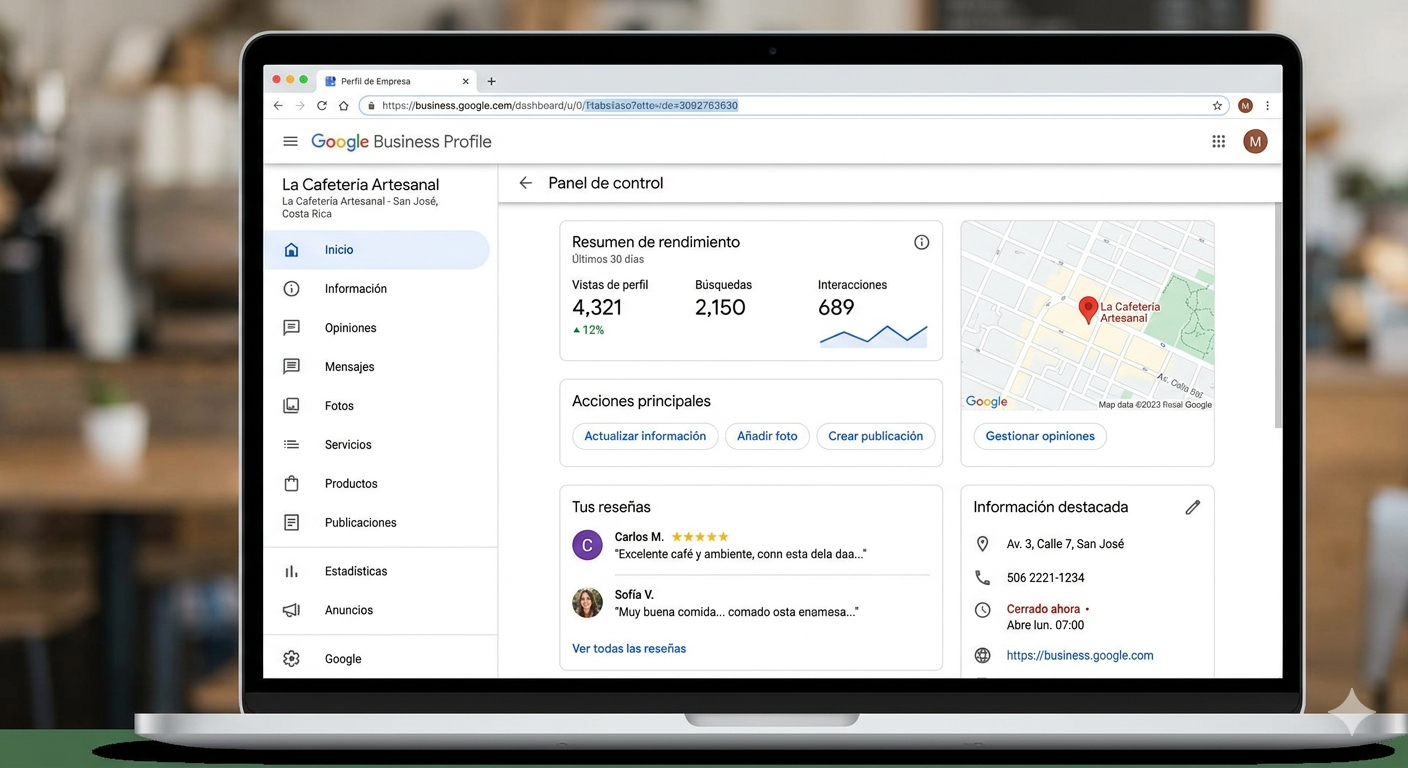
Task: Click the info icon in Resumen de rendimiento
Action: (921, 242)
